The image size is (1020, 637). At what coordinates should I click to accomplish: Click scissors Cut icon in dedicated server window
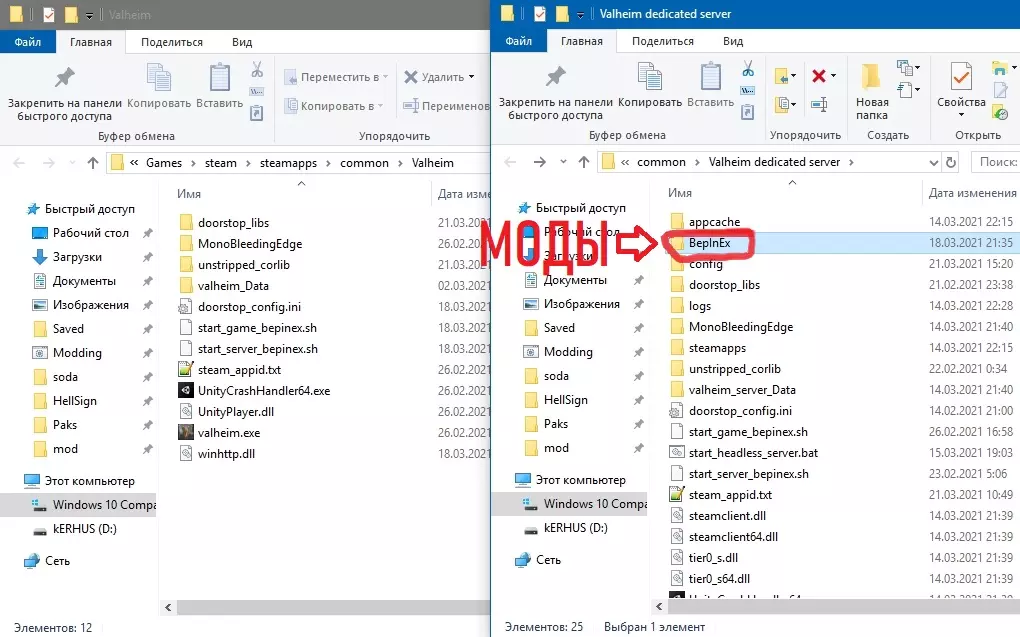(x=748, y=68)
